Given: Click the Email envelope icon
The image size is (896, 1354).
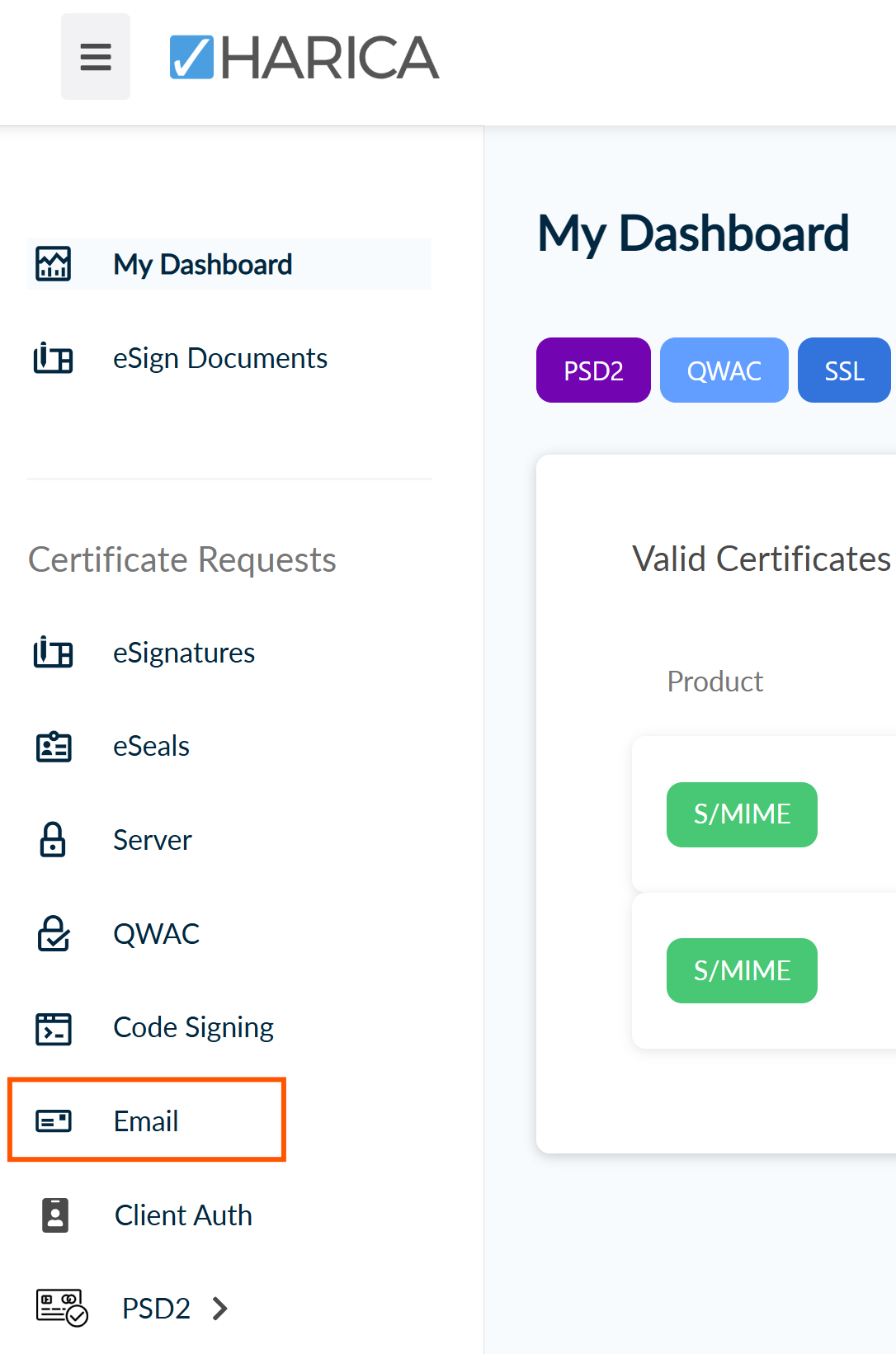Looking at the screenshot, I should (54, 1121).
